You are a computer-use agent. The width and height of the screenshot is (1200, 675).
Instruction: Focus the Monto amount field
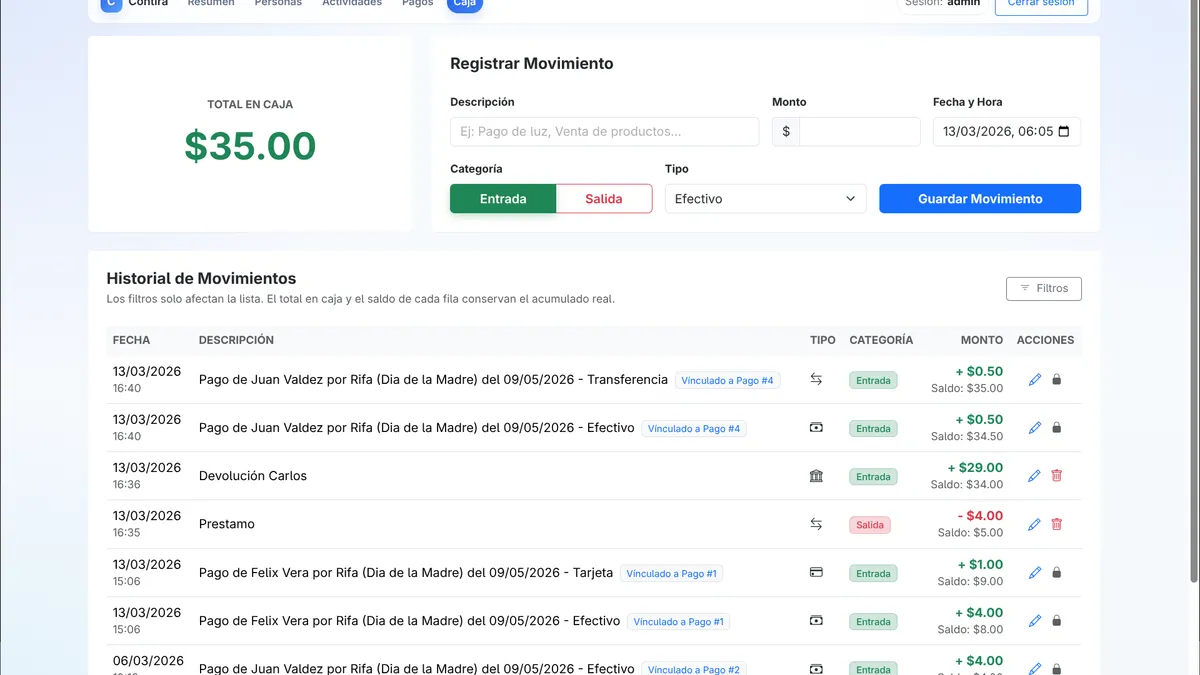coord(859,132)
